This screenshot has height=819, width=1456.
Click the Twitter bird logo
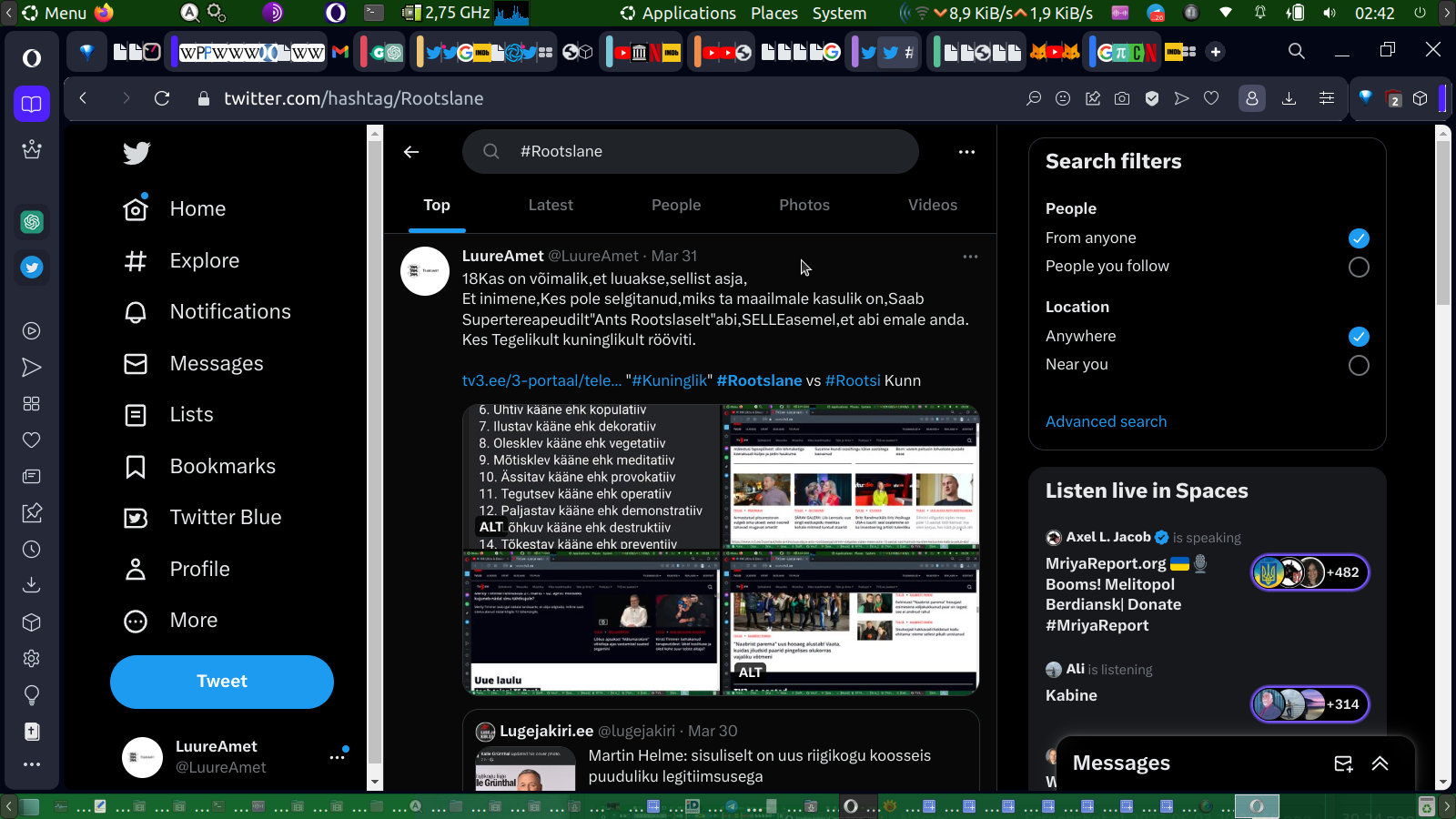[136, 153]
